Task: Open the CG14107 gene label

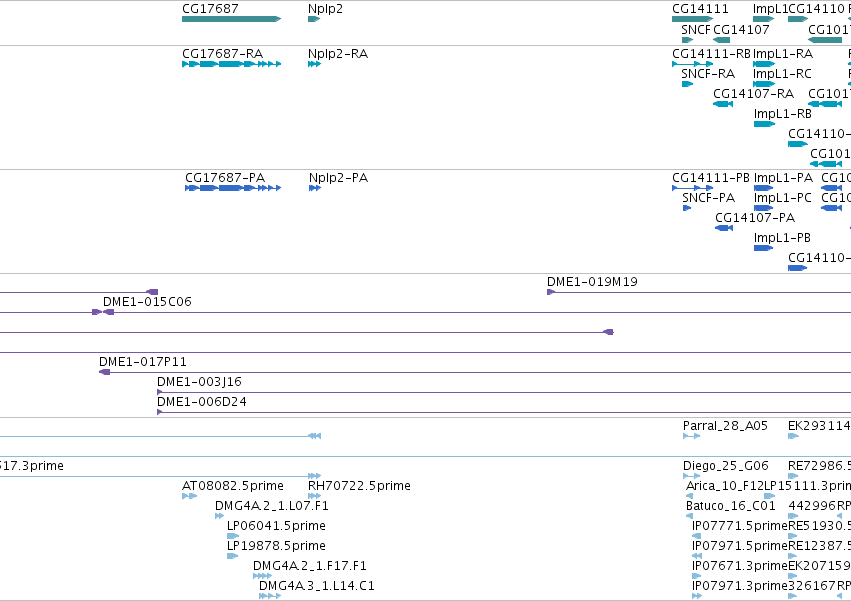Action: tap(741, 30)
